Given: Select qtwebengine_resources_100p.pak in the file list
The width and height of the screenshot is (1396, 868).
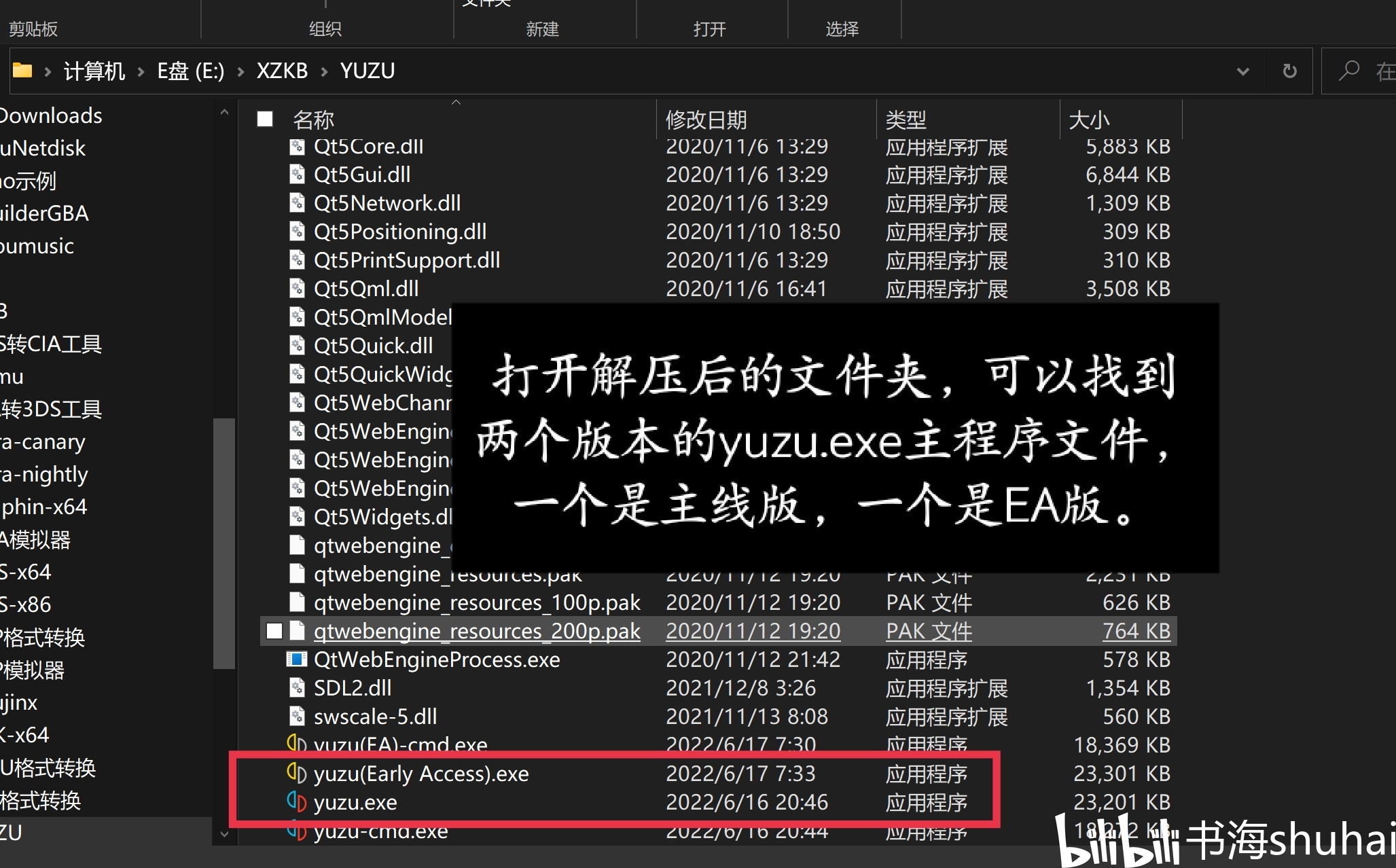Looking at the screenshot, I should (476, 602).
